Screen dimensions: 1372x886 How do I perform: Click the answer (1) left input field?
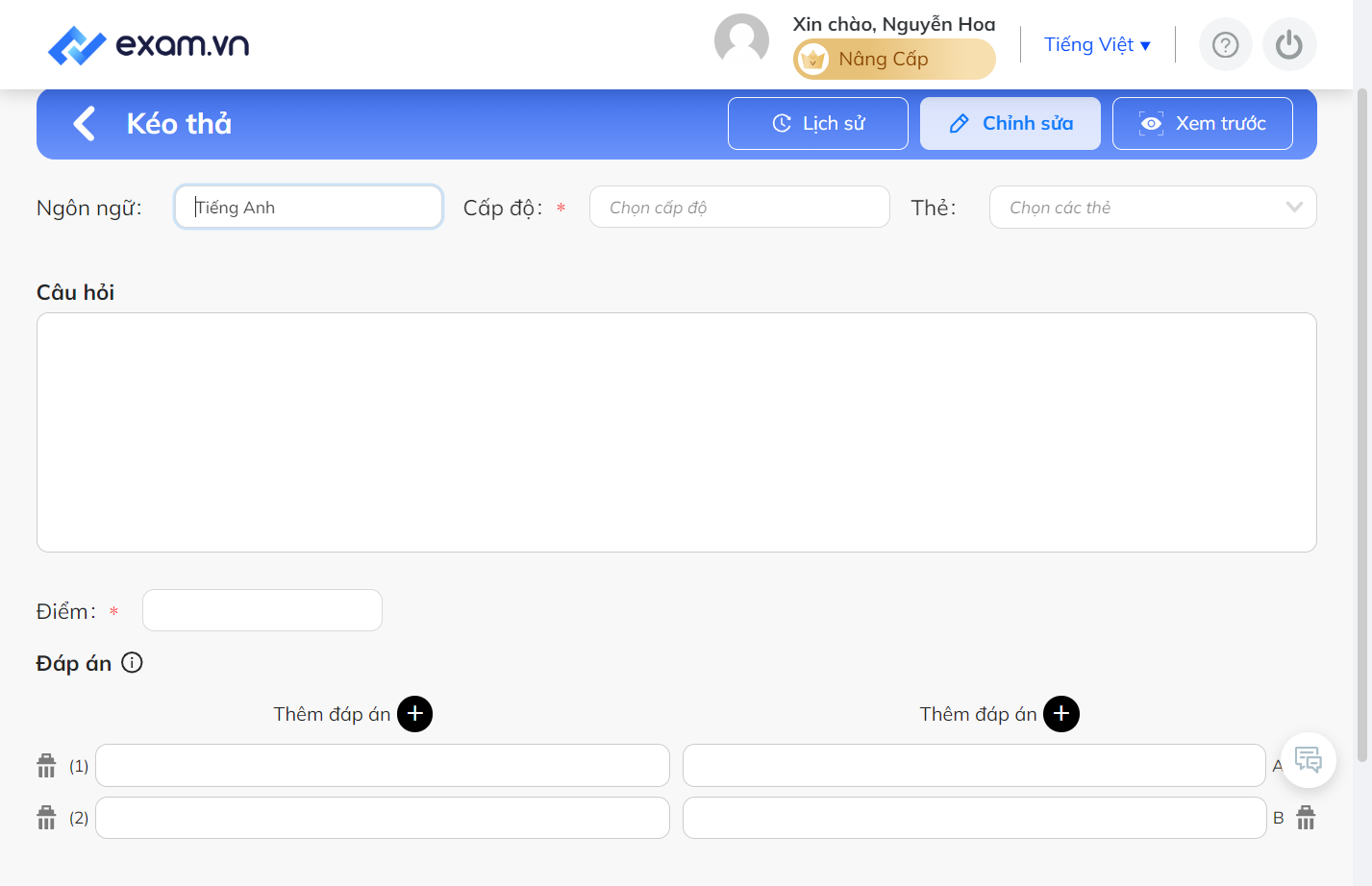click(383, 766)
